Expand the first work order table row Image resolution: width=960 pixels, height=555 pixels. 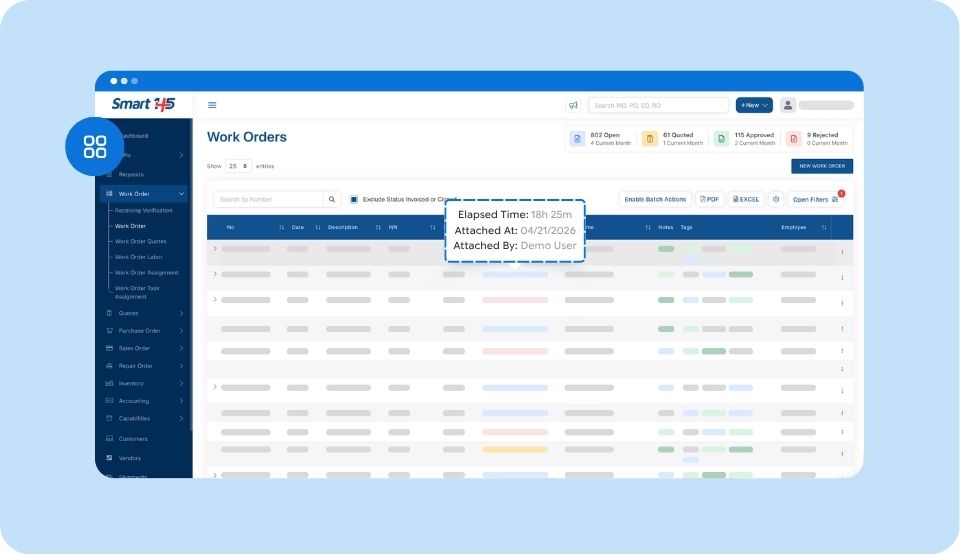215,249
